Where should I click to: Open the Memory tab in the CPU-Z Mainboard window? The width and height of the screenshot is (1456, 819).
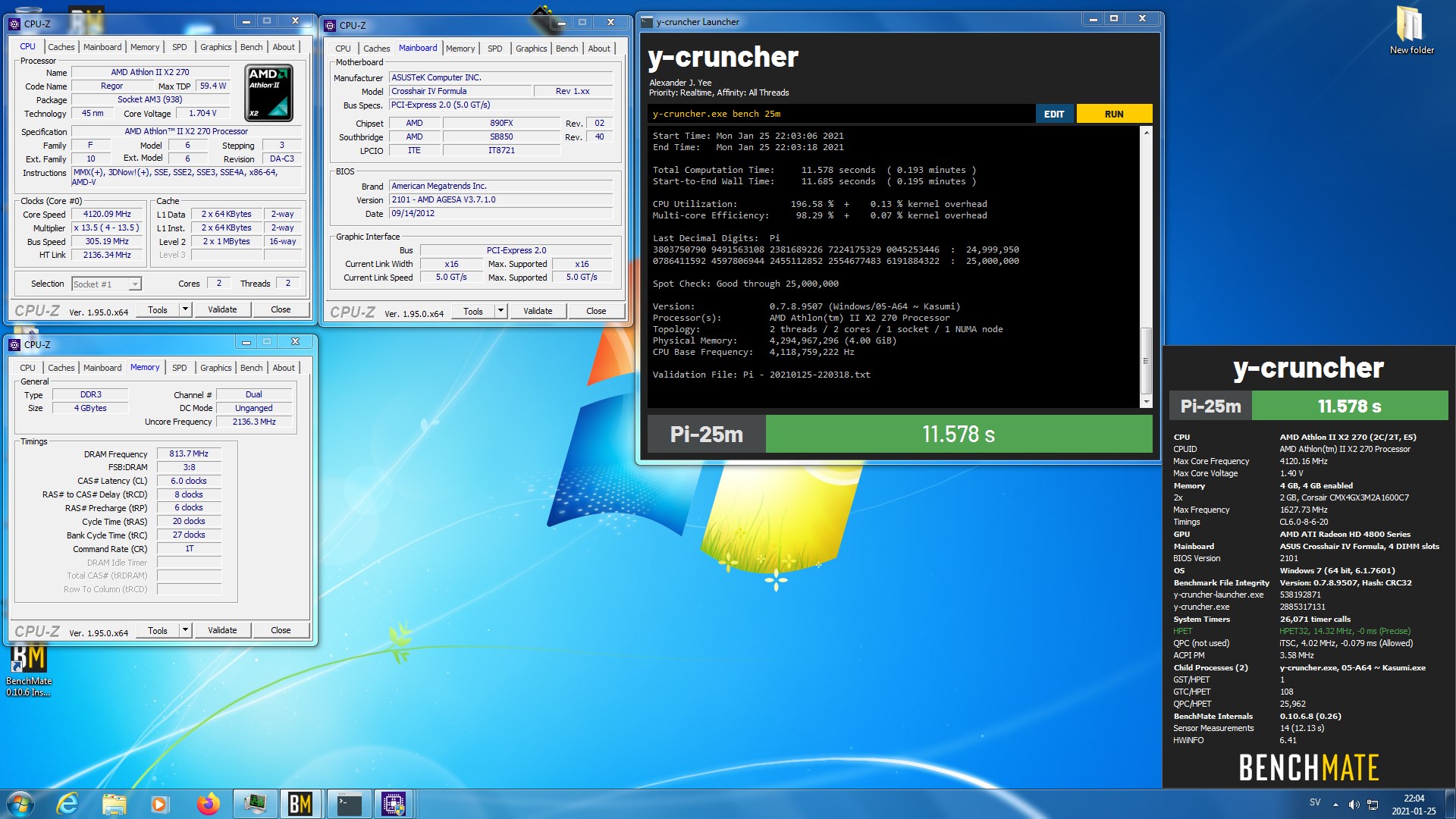click(x=460, y=49)
